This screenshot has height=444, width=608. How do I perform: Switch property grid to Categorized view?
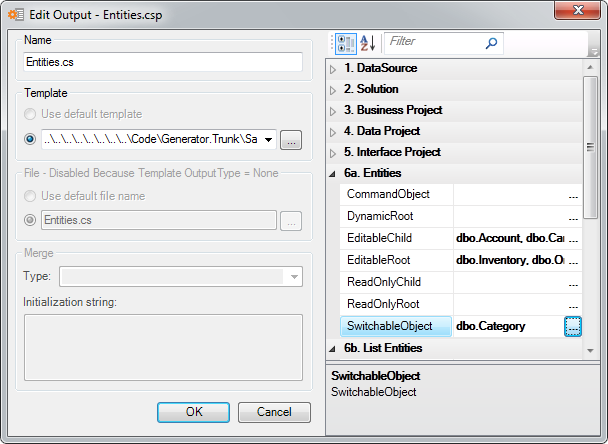(x=345, y=43)
